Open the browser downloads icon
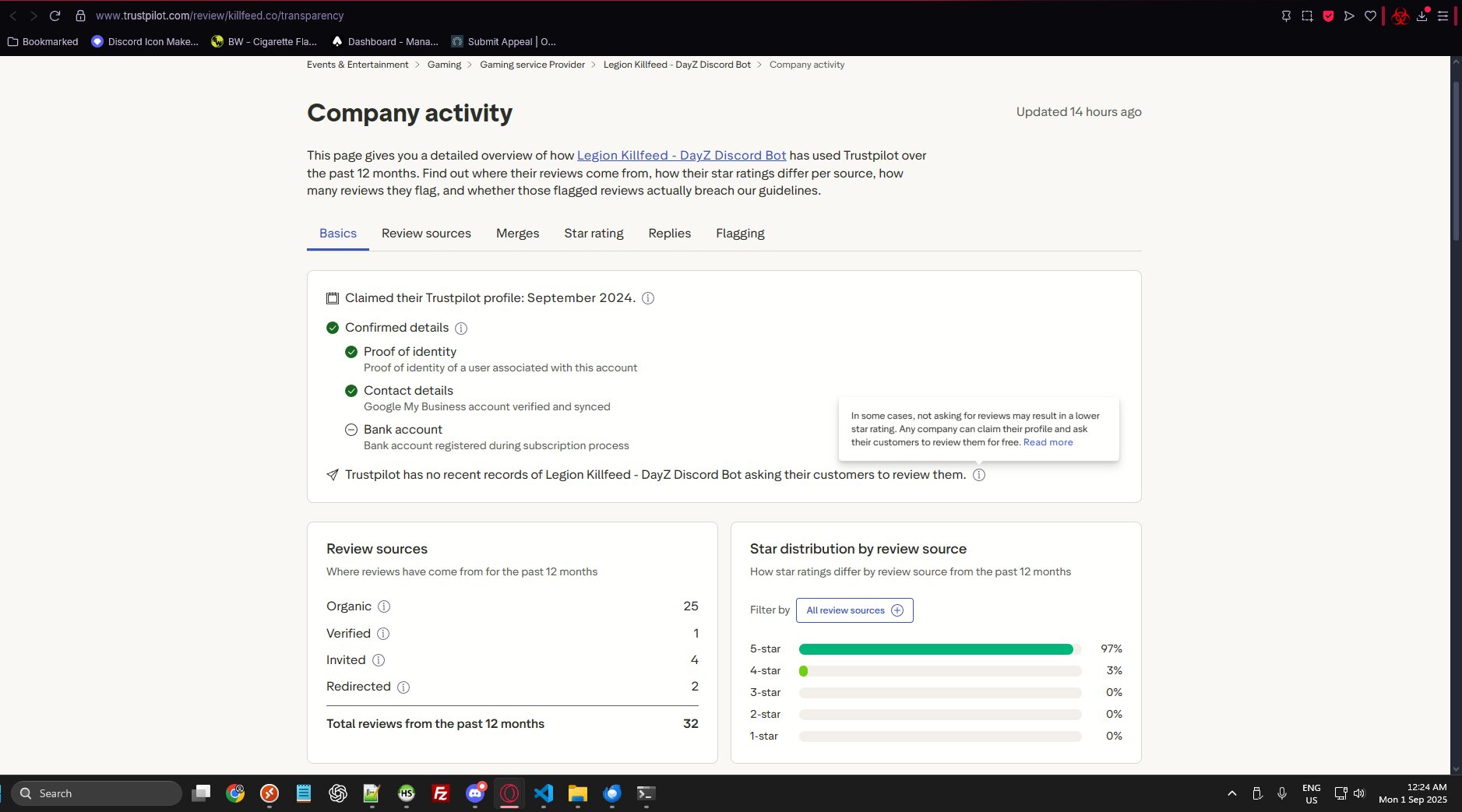This screenshot has height=812, width=1462. (x=1422, y=16)
